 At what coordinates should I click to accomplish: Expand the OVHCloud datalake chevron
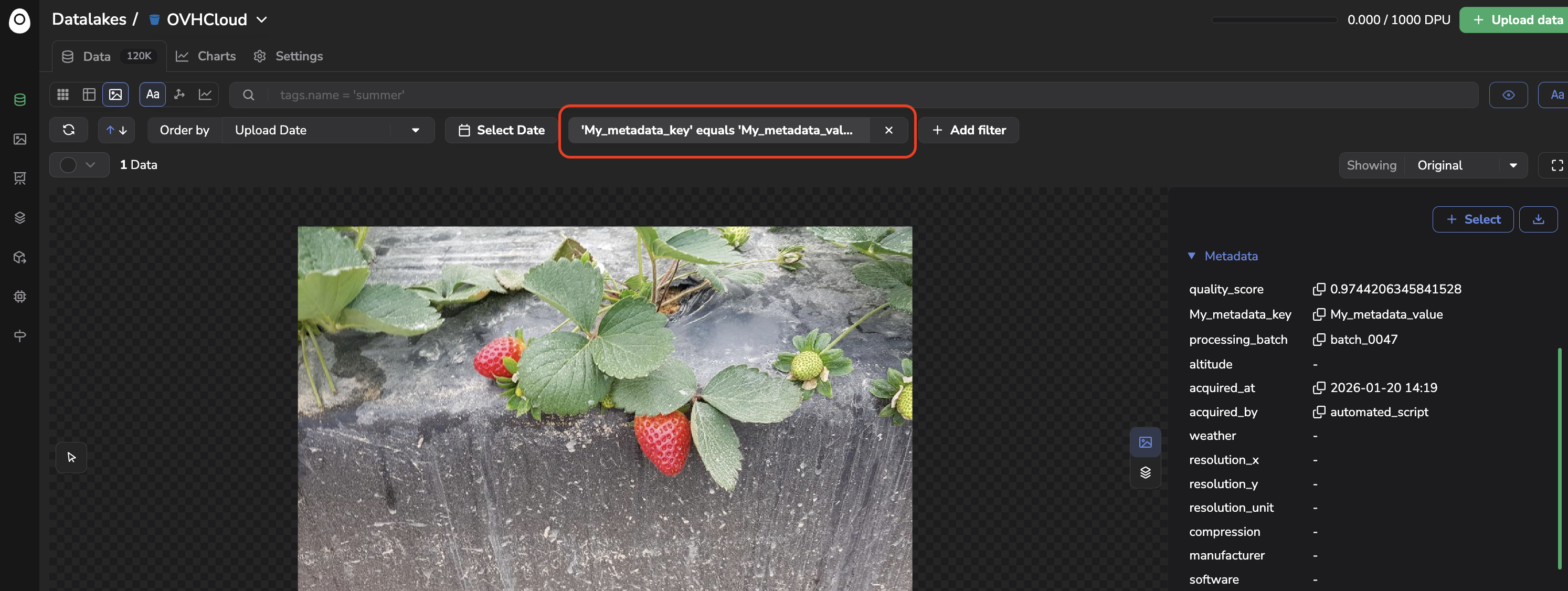[262, 19]
